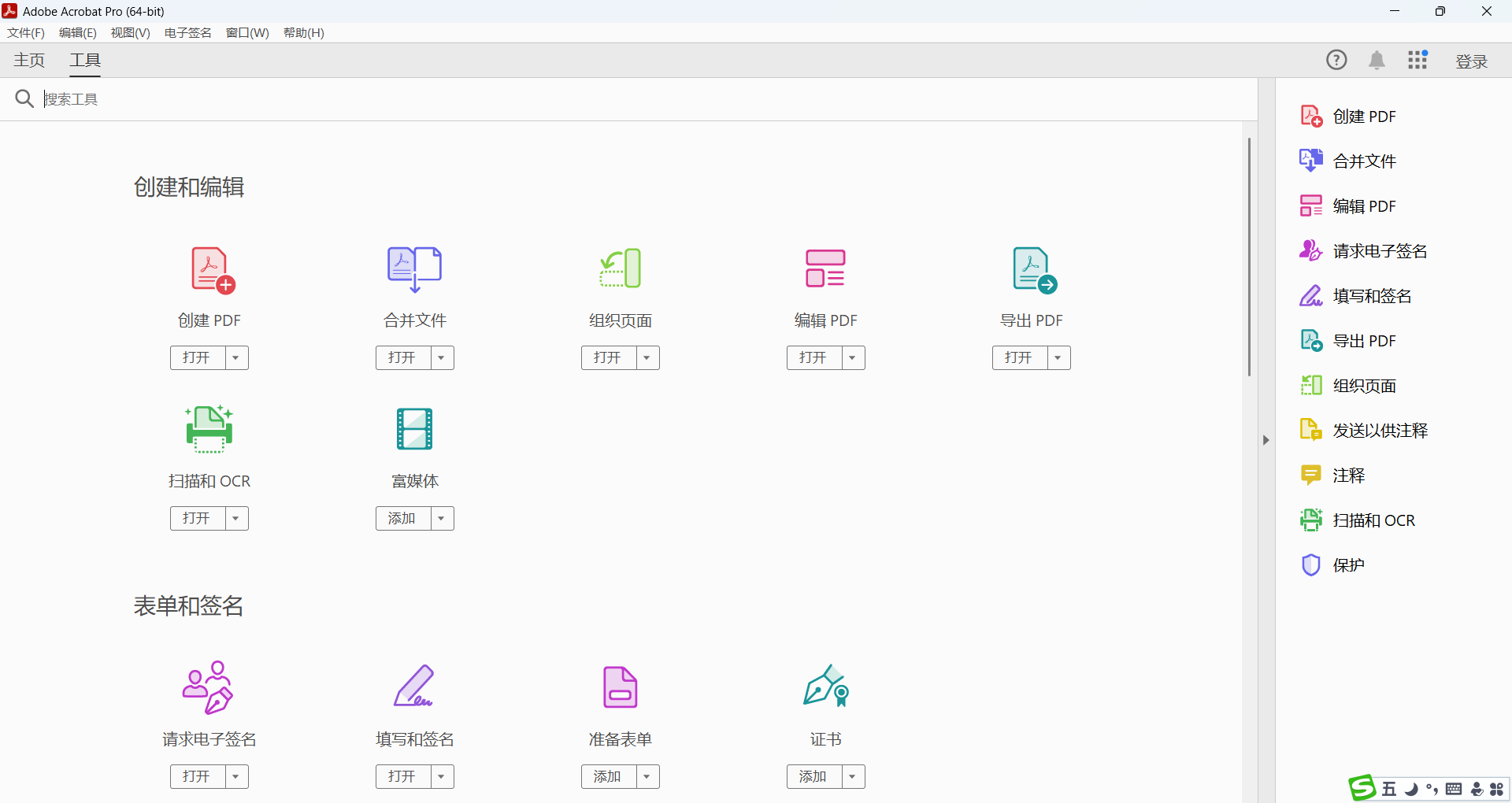Click the 登录 (Sign in) link
1512x803 pixels.
tap(1471, 61)
